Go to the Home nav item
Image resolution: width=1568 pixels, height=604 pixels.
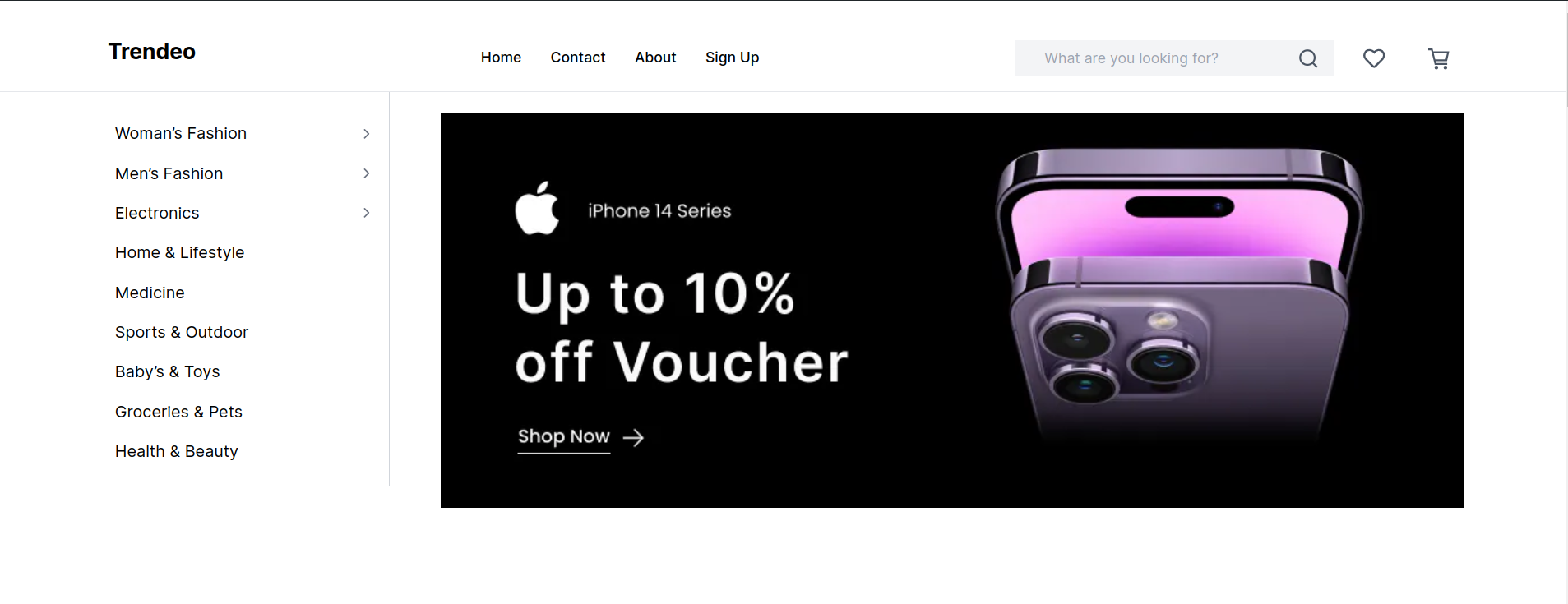coord(501,58)
